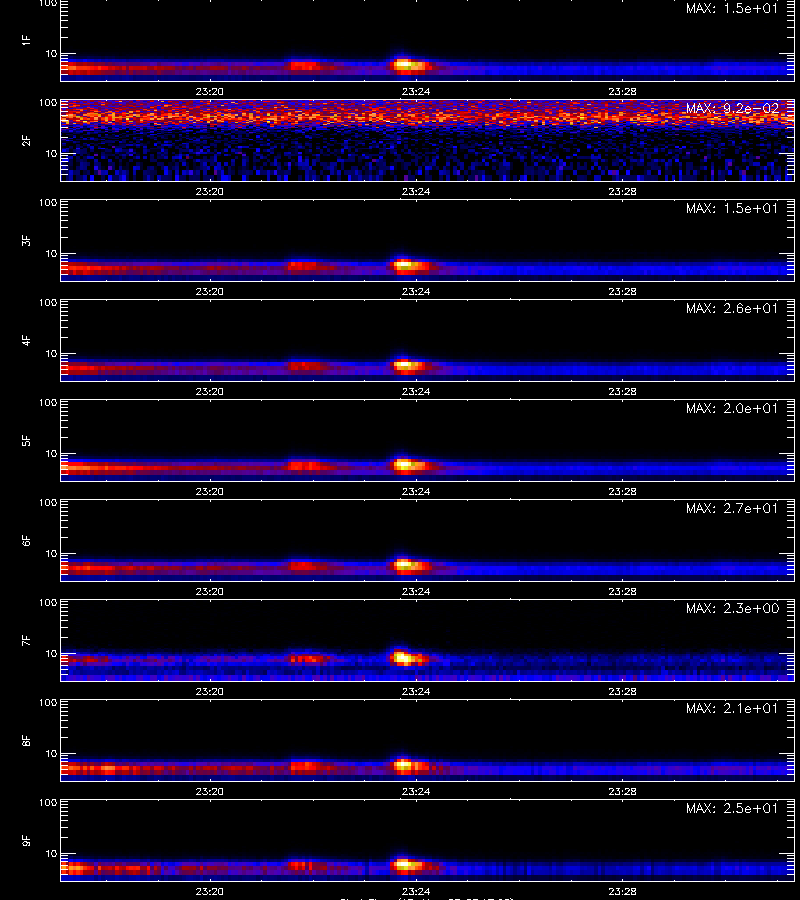Click the 23:24 tick label below 6F panel
The image size is (800, 900).
click(x=416, y=591)
